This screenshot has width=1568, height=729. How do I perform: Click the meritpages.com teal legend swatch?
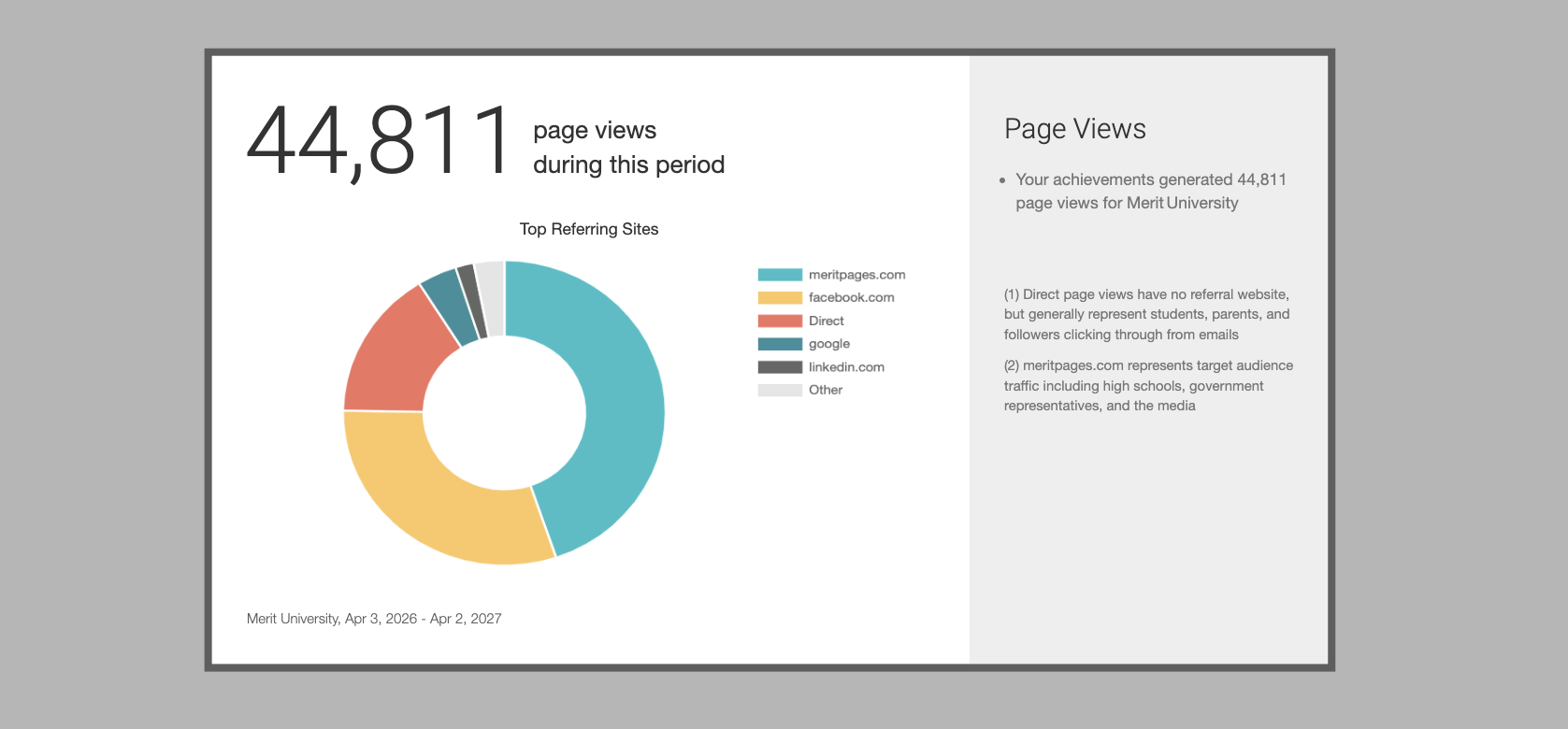(780, 275)
